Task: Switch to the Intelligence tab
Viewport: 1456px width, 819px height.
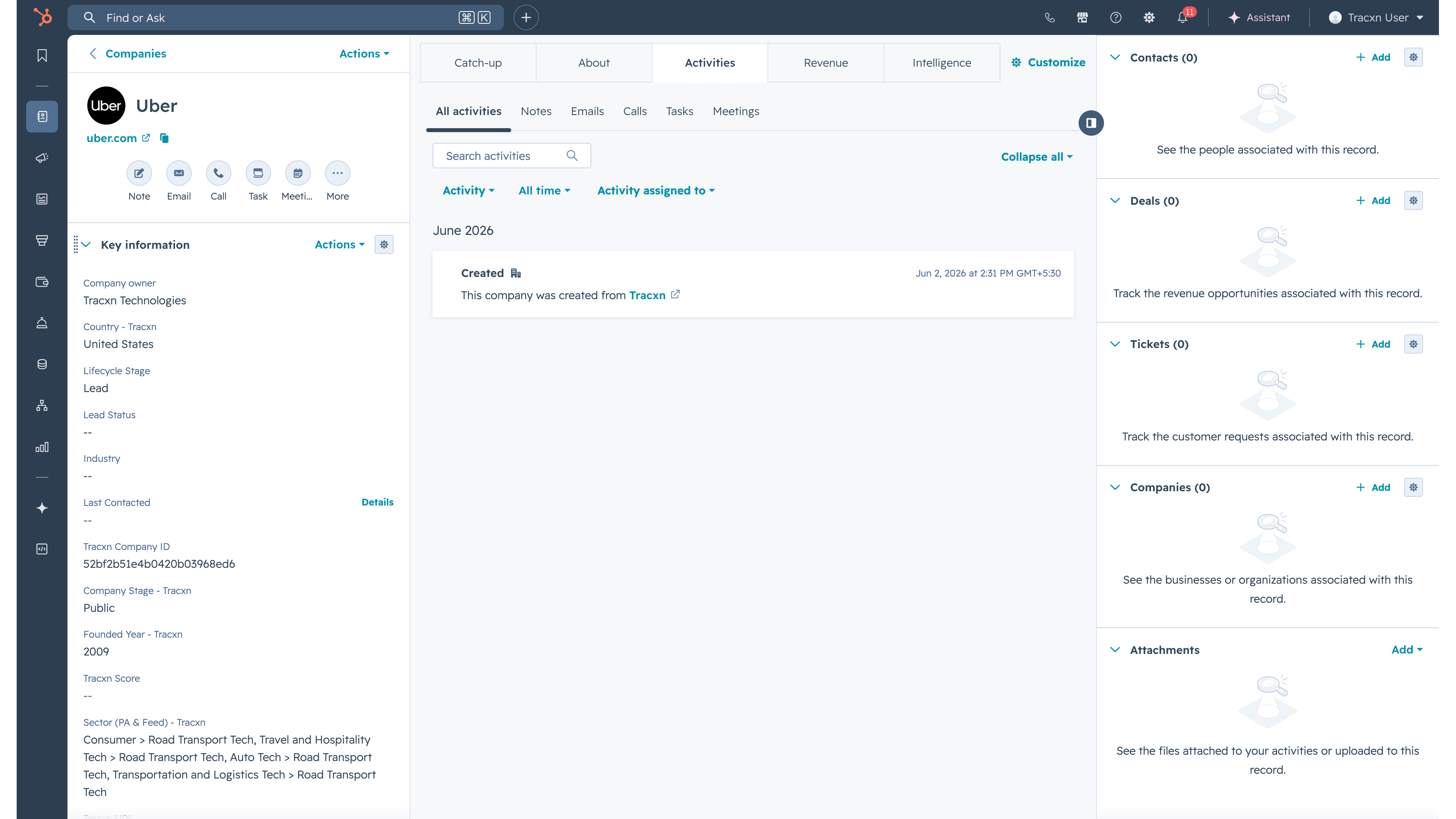Action: coord(942,63)
